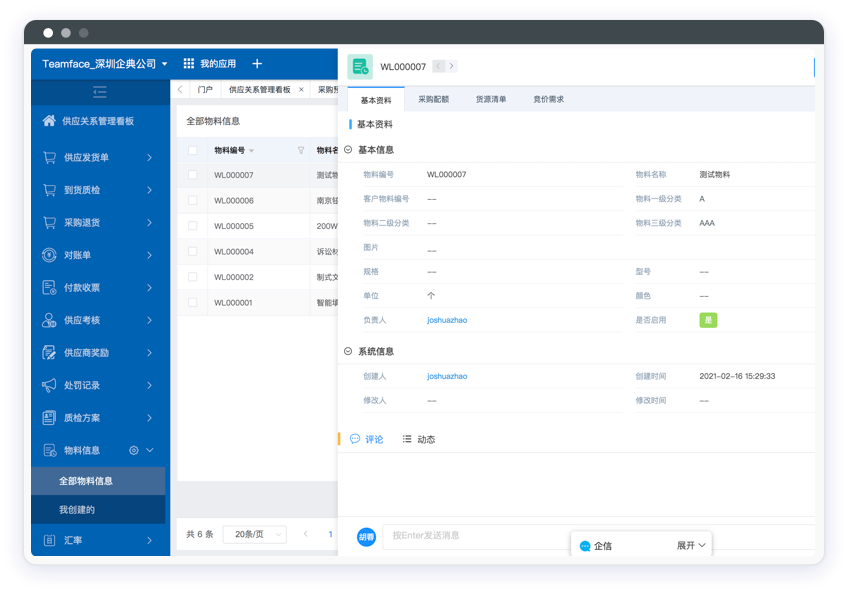Click the newspaper icon beside 质检方案
This screenshot has width=848, height=592.
(x=49, y=417)
